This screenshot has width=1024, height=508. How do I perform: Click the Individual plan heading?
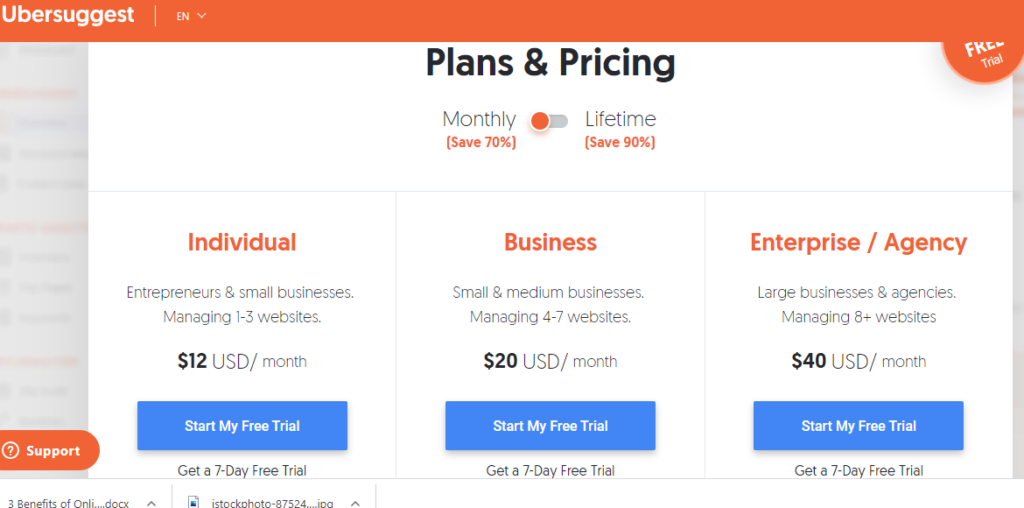[242, 242]
